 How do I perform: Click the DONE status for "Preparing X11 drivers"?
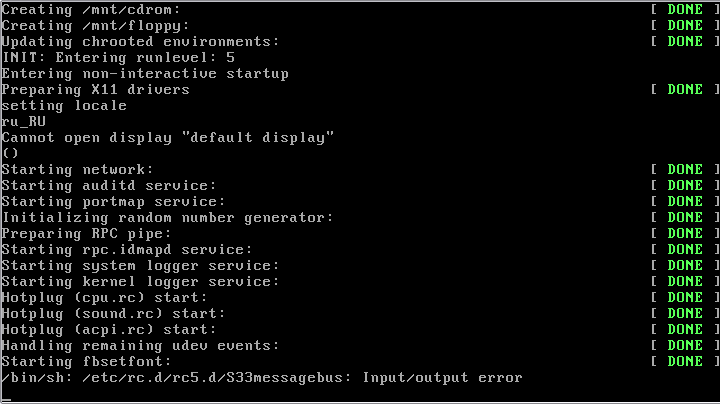pyautogui.click(x=685, y=89)
